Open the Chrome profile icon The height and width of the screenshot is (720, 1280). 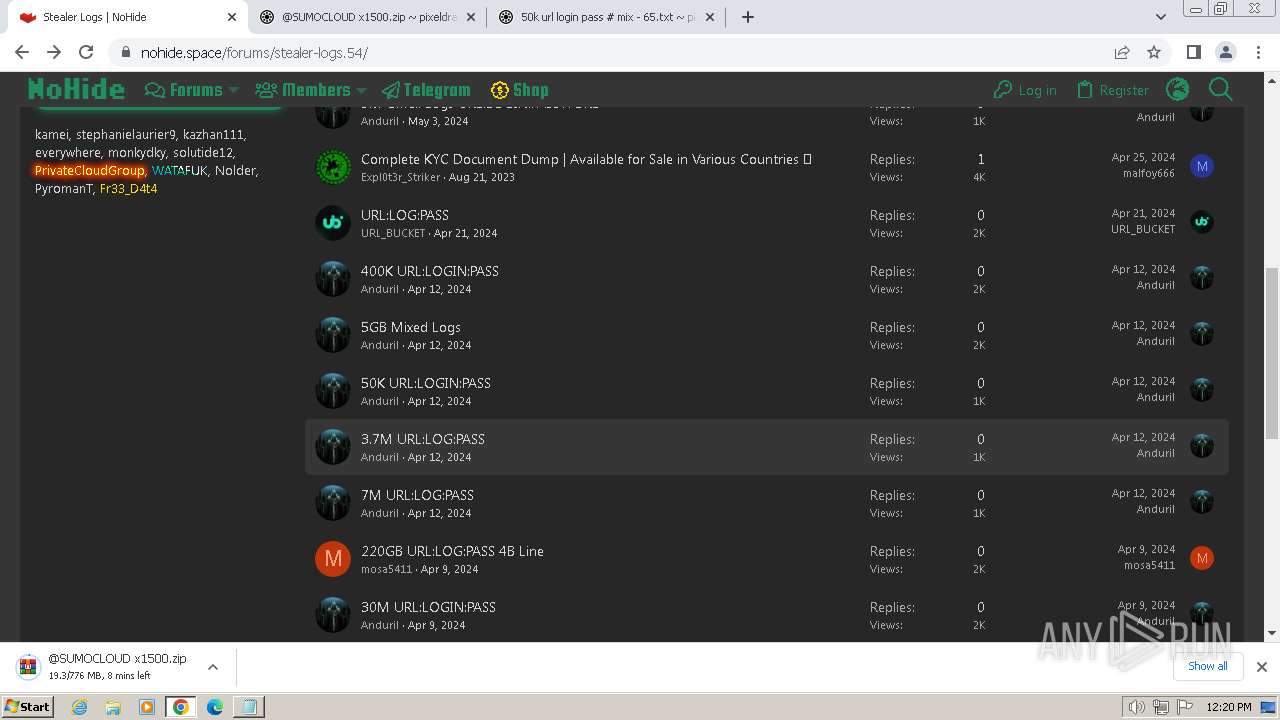click(x=1225, y=52)
